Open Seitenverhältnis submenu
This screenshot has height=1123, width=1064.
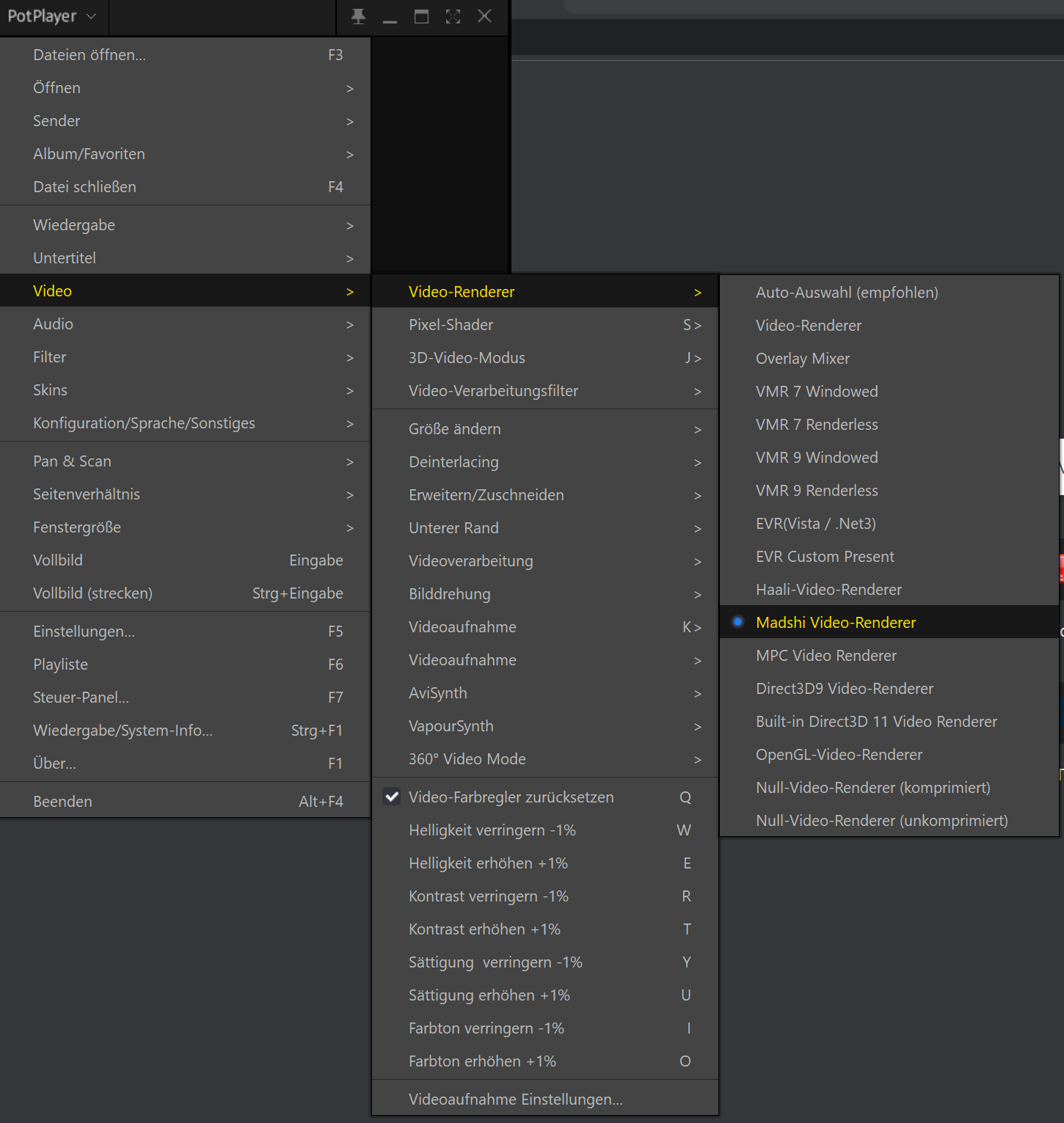pyautogui.click(x=185, y=494)
